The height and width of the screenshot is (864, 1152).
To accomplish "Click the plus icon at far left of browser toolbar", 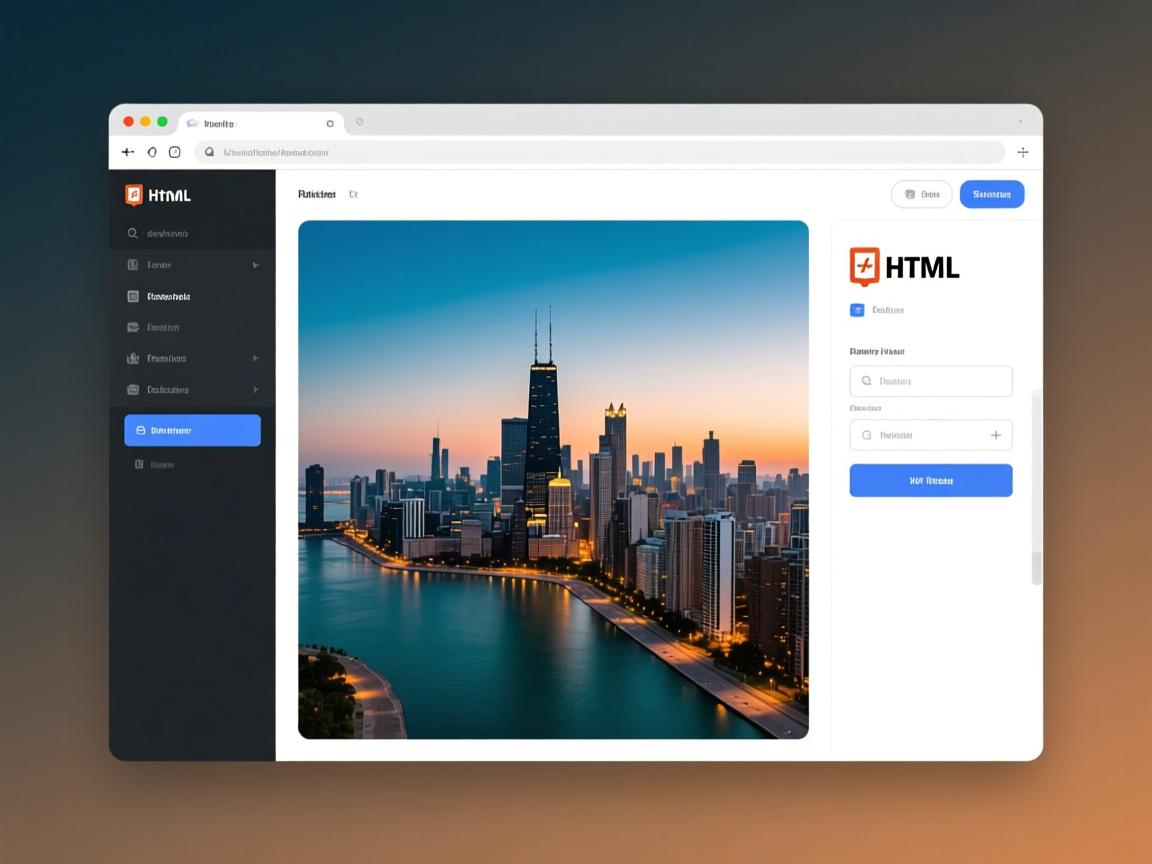I will [127, 152].
